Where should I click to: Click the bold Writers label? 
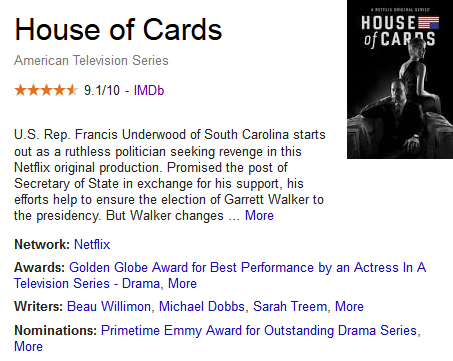tap(38, 306)
